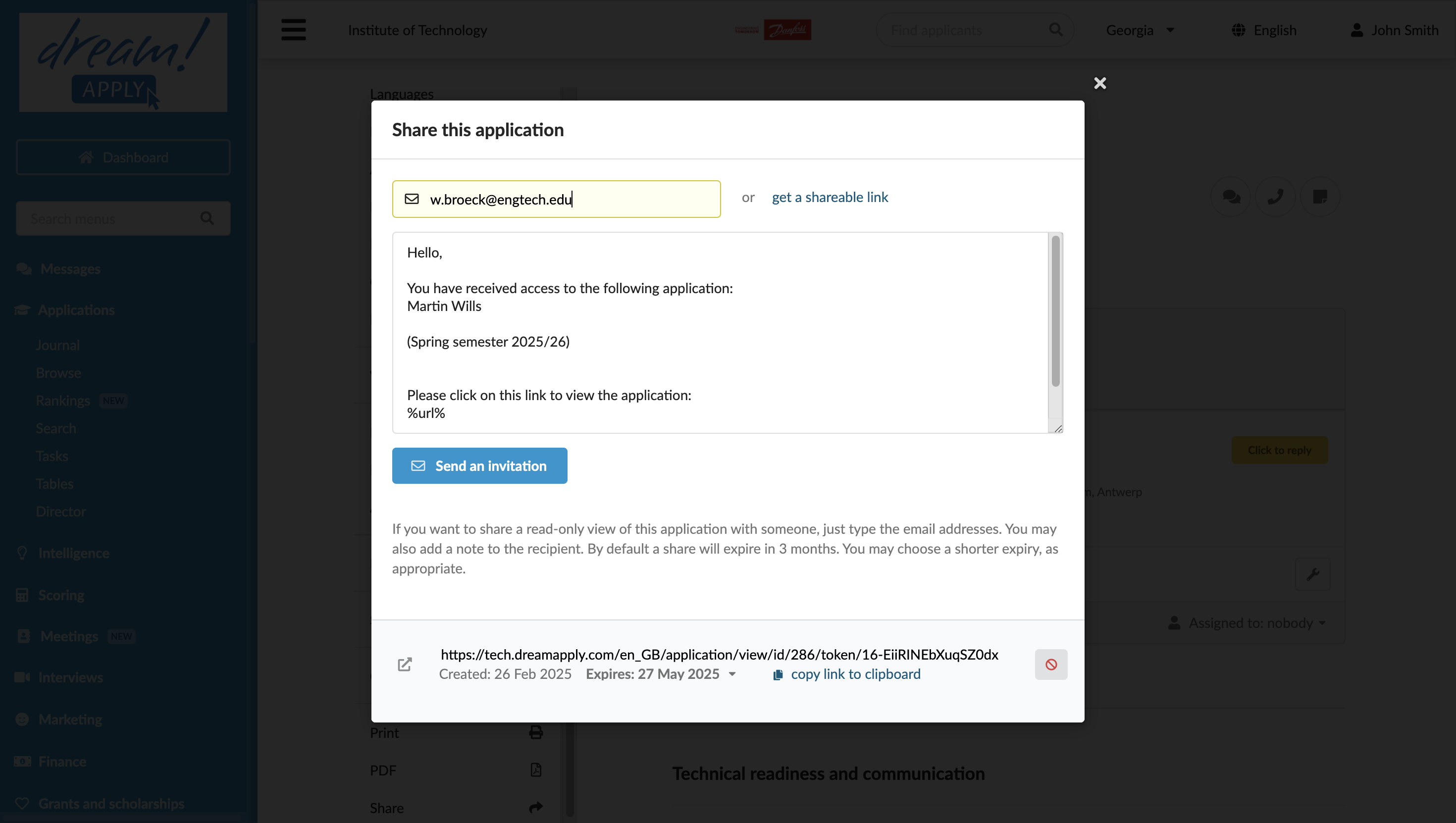The width and height of the screenshot is (1456, 823).
Task: Click the search magnifier in Find applicants
Action: pyautogui.click(x=1055, y=29)
